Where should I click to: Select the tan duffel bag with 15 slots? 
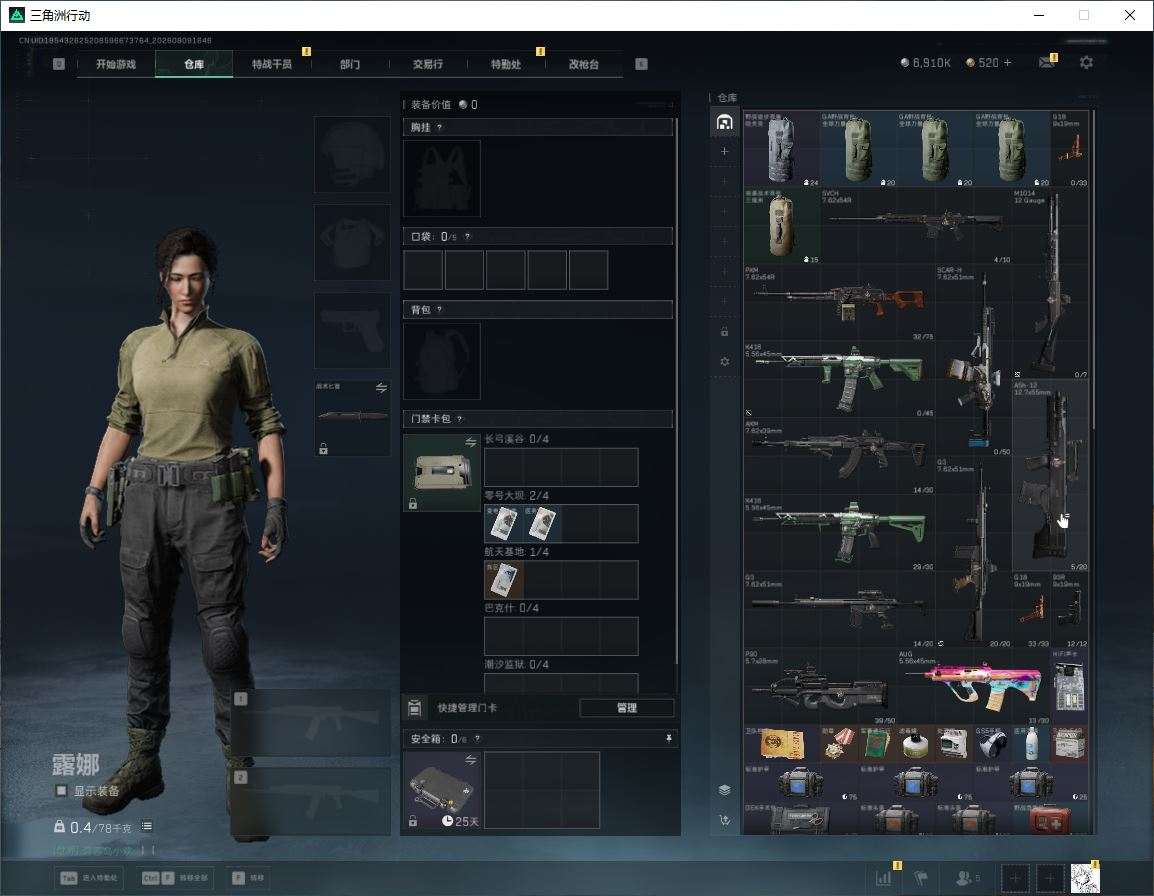tap(782, 226)
